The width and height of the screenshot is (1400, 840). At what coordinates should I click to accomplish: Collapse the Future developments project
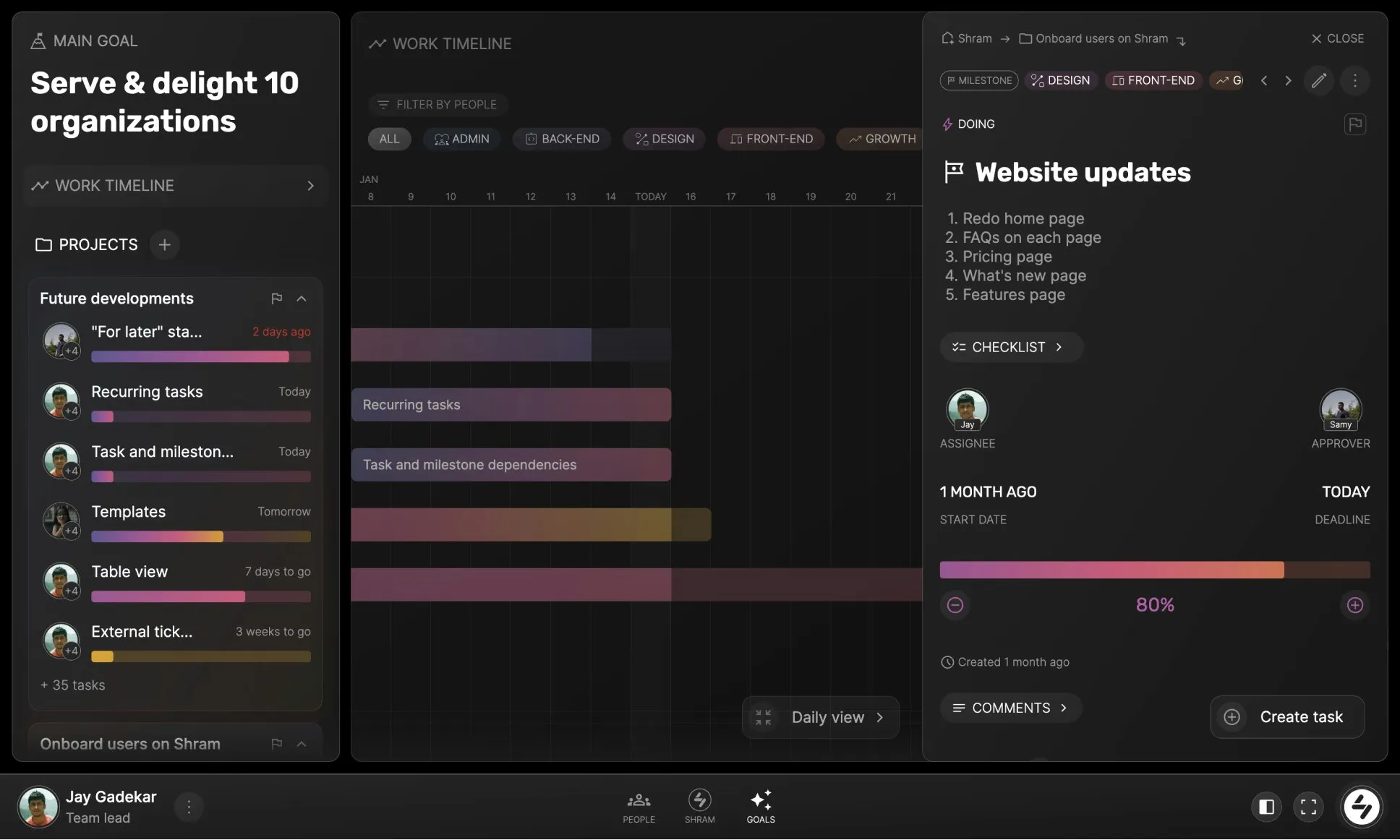click(302, 299)
